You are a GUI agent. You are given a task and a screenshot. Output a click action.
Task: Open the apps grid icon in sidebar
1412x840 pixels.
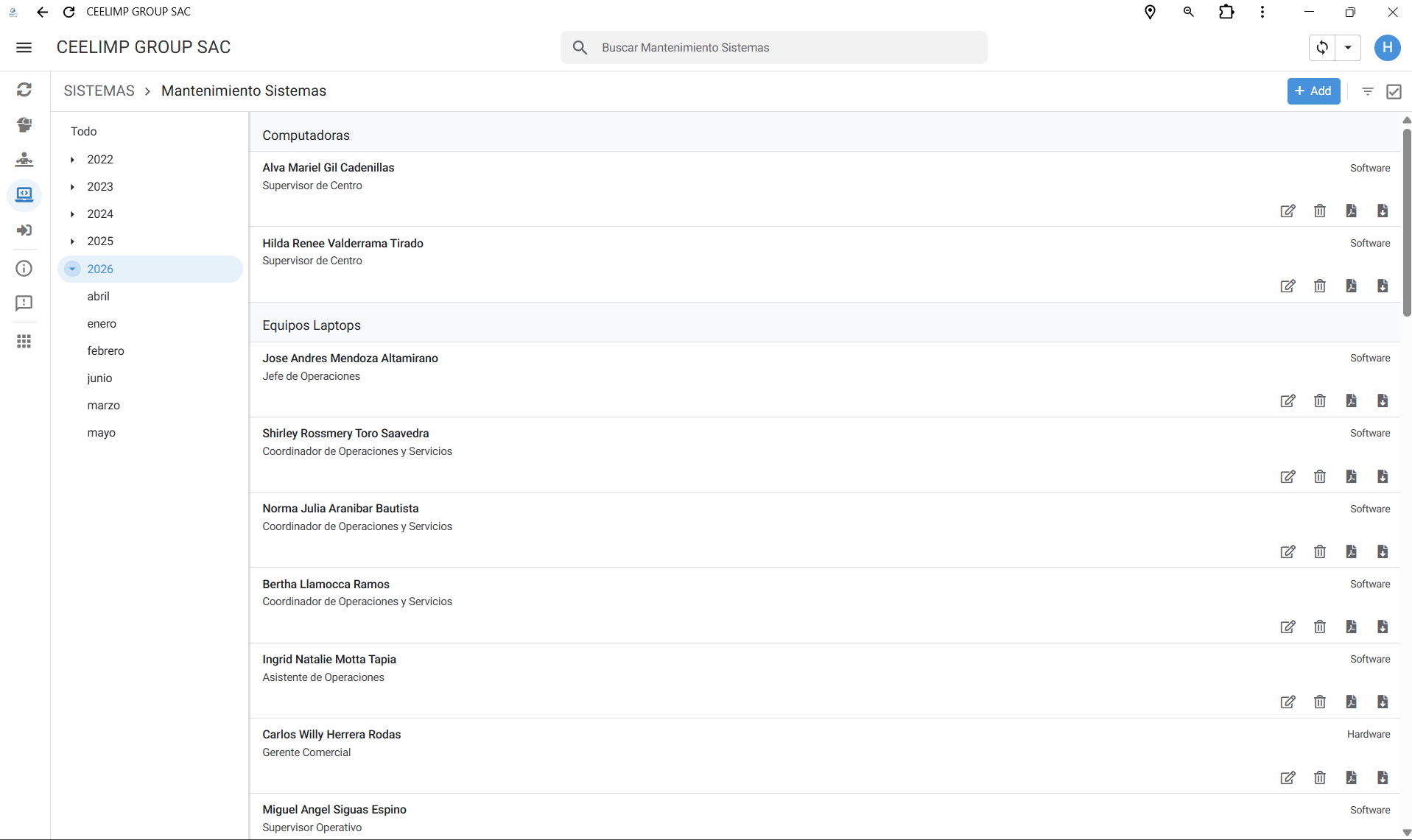(x=24, y=341)
